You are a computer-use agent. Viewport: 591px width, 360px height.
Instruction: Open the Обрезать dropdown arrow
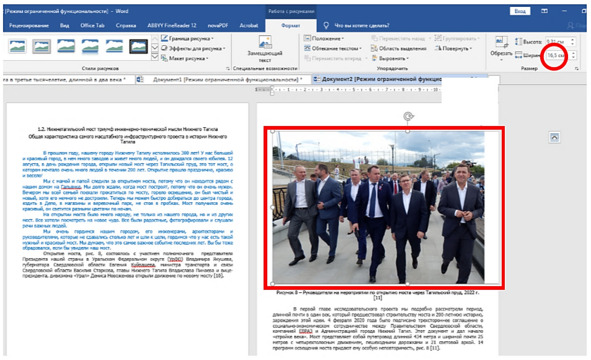pos(501,60)
